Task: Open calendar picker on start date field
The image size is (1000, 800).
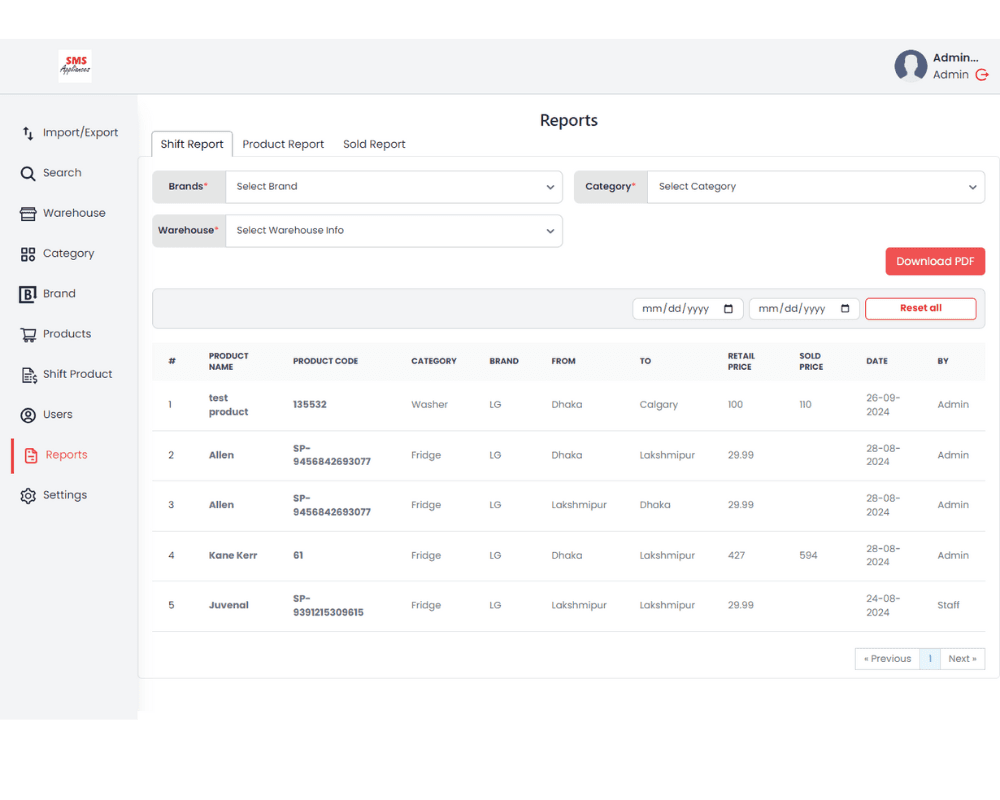Action: click(x=728, y=309)
